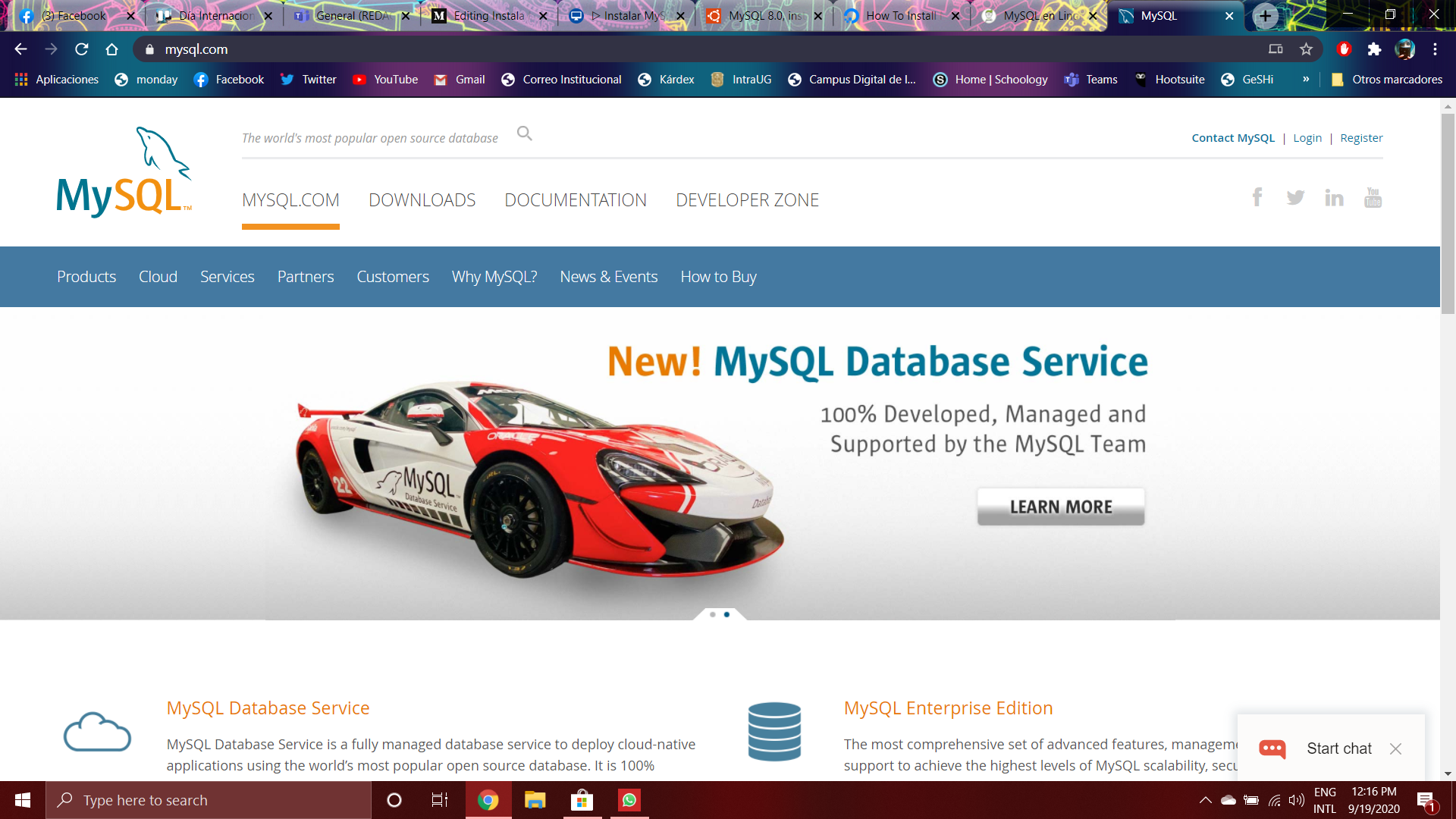Select the first carousel dot
Image resolution: width=1456 pixels, height=819 pixels.
pyautogui.click(x=711, y=615)
